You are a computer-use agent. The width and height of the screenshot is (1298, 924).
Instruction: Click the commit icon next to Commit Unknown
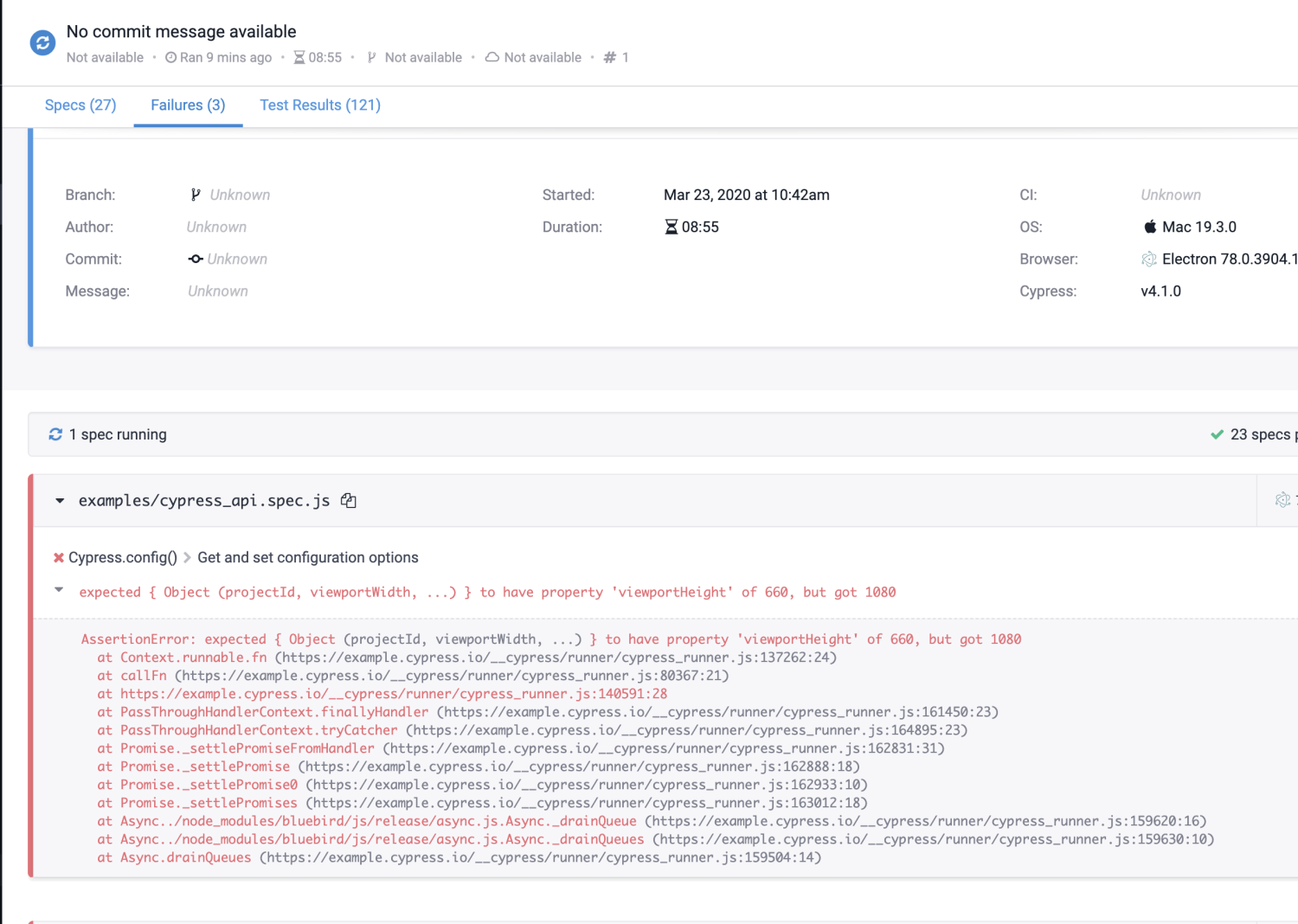(196, 260)
